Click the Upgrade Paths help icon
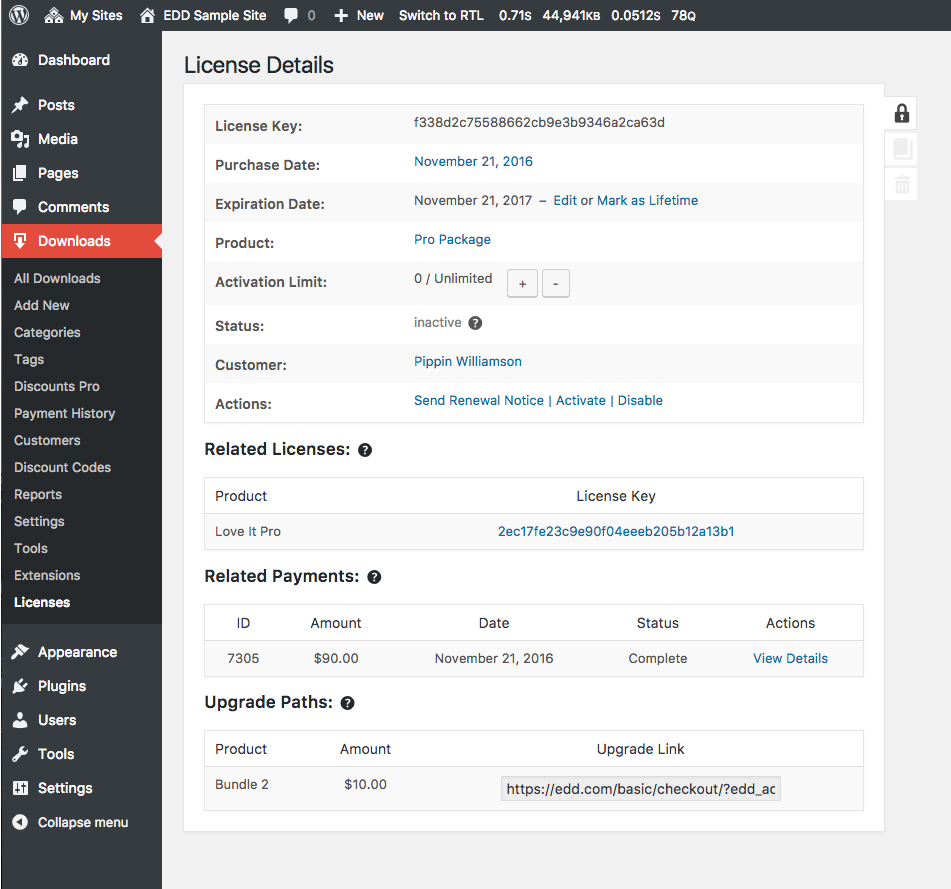Viewport: 951px width, 889px height. click(x=347, y=703)
